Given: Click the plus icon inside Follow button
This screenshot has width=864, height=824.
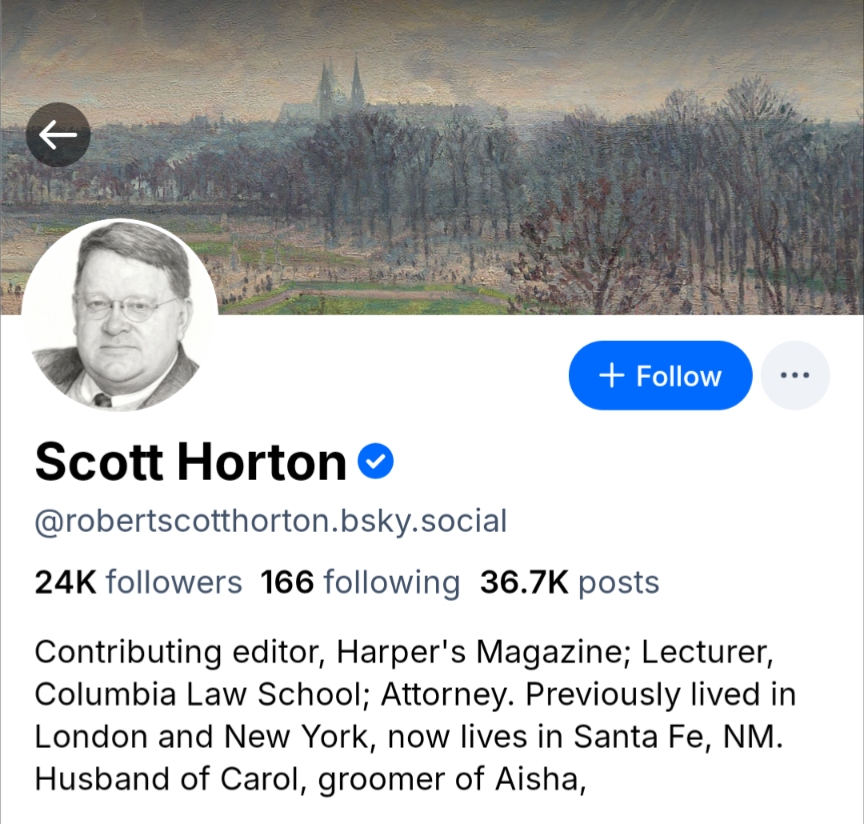Looking at the screenshot, I should (x=612, y=375).
